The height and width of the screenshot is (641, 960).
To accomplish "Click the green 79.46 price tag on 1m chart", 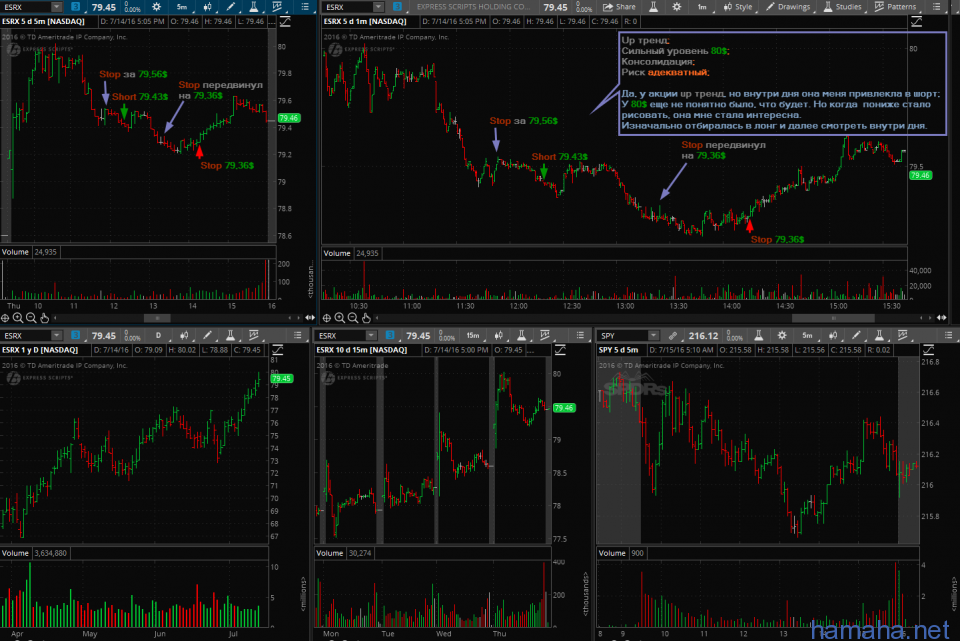I will tap(920, 176).
